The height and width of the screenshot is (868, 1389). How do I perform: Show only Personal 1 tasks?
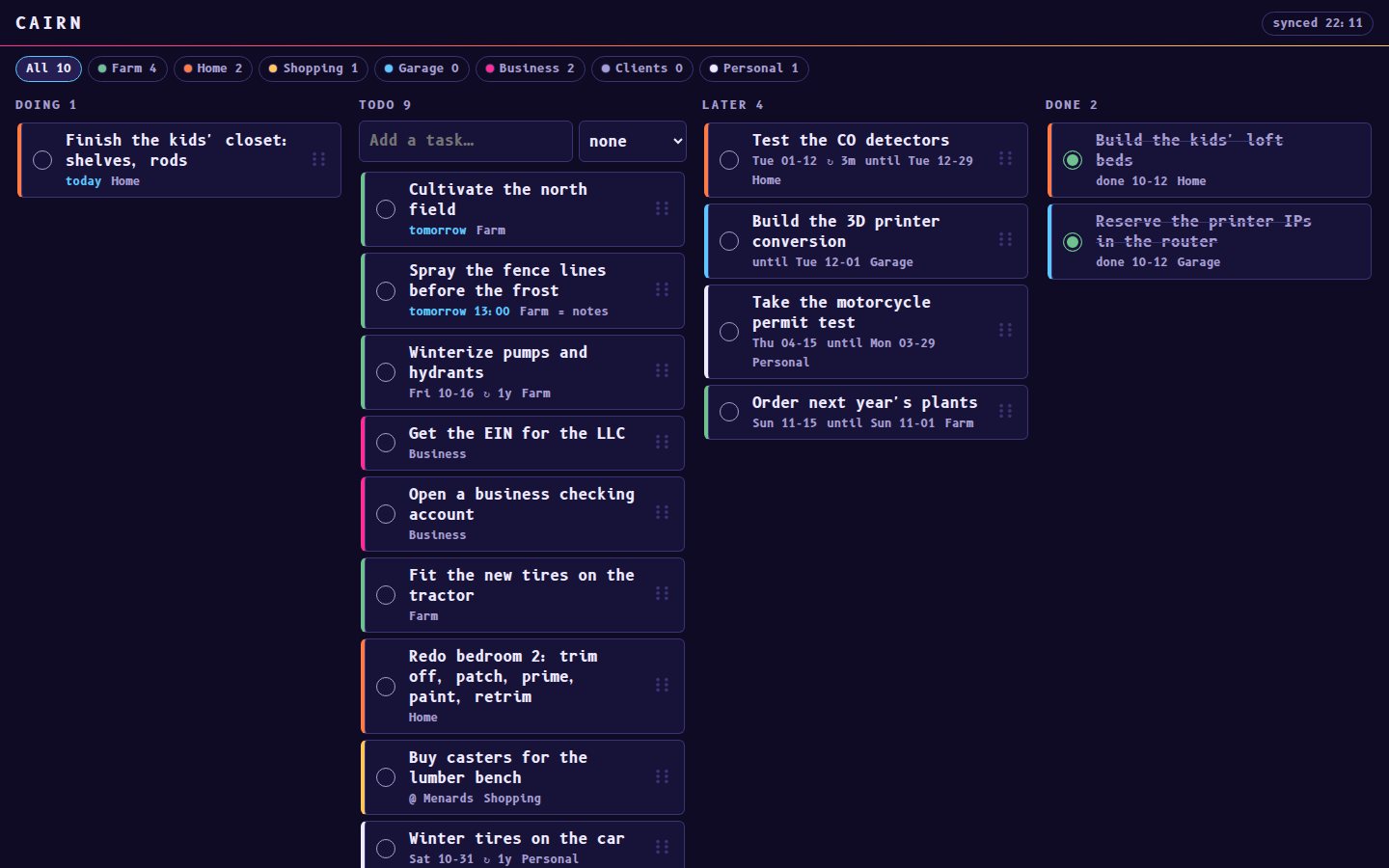tap(753, 68)
